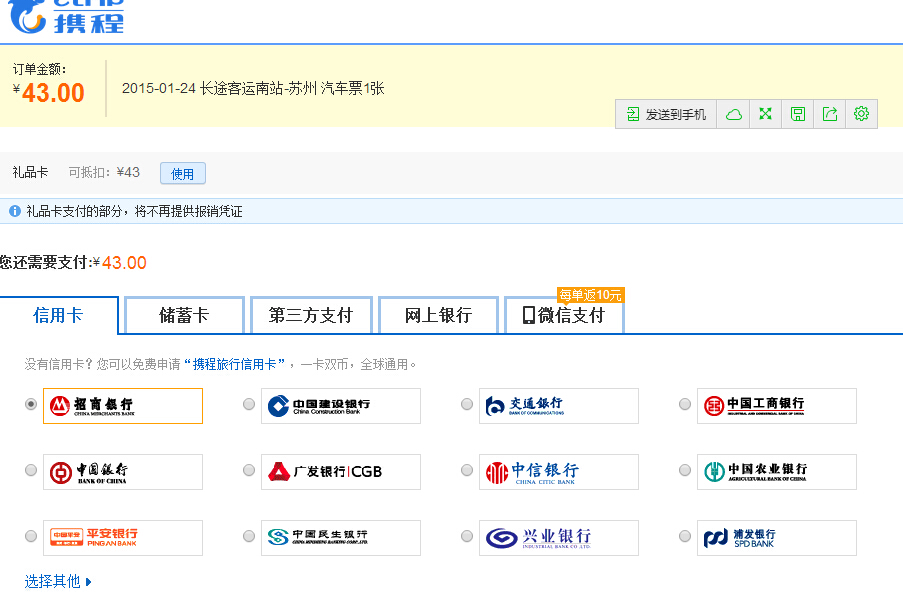Select the 交通银行 radio button
The image size is (903, 600).
coord(467,404)
